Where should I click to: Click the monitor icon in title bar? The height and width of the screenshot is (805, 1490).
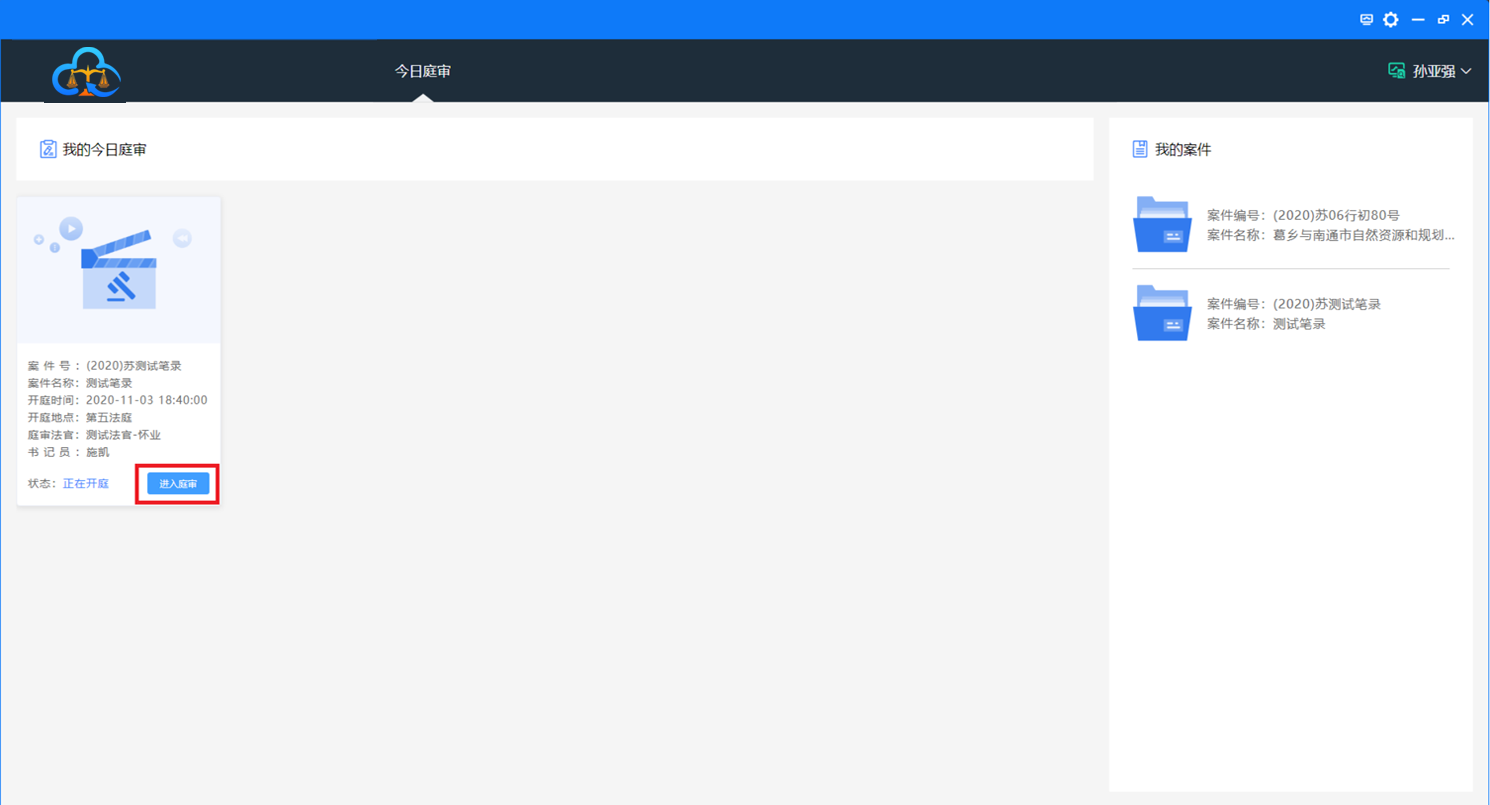click(x=1366, y=20)
